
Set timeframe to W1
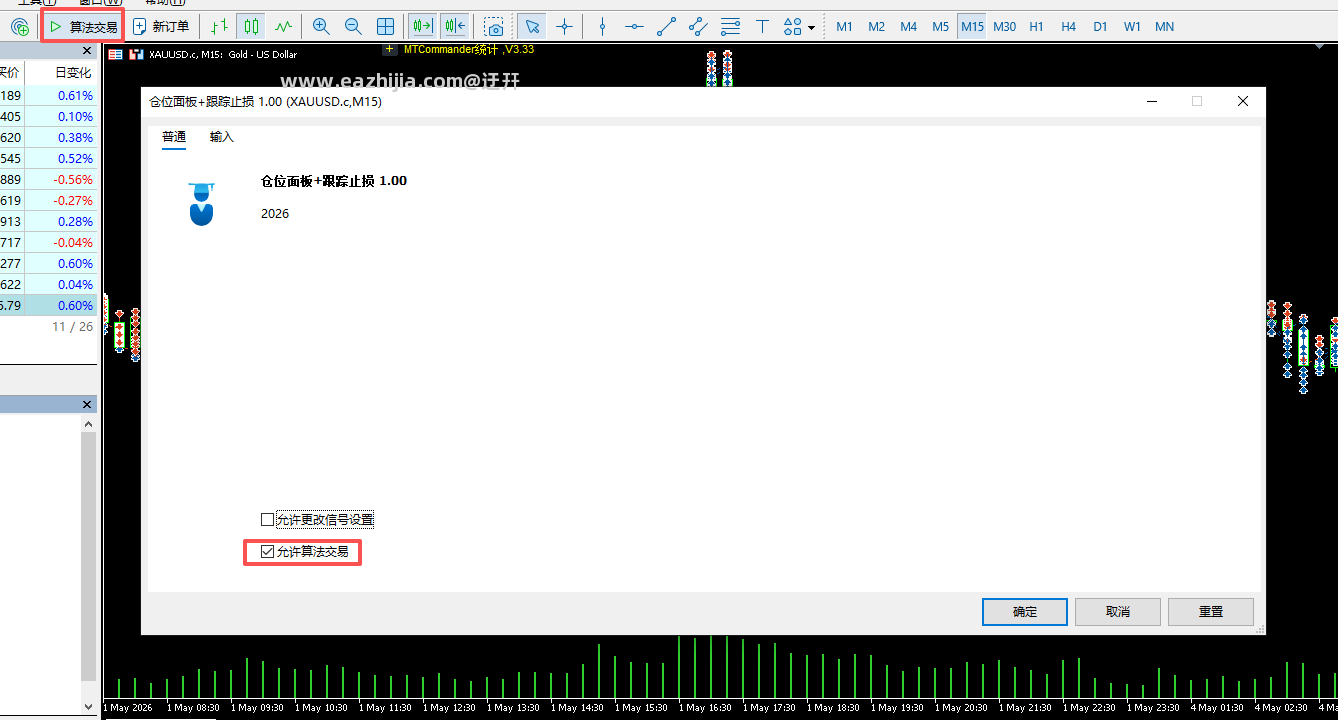(x=1132, y=27)
